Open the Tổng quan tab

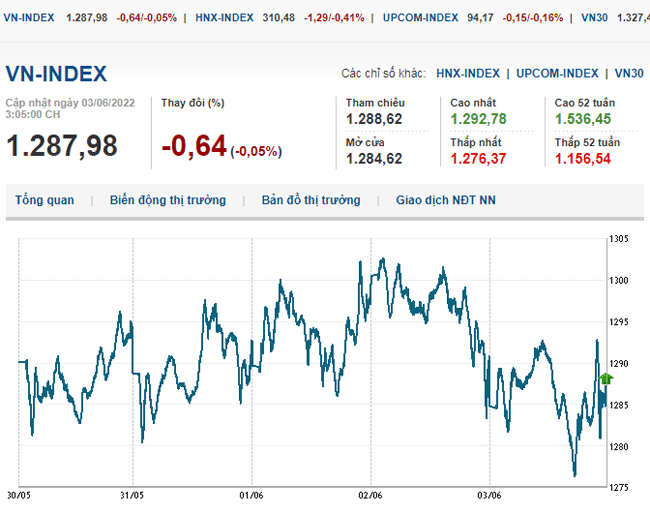pos(44,200)
